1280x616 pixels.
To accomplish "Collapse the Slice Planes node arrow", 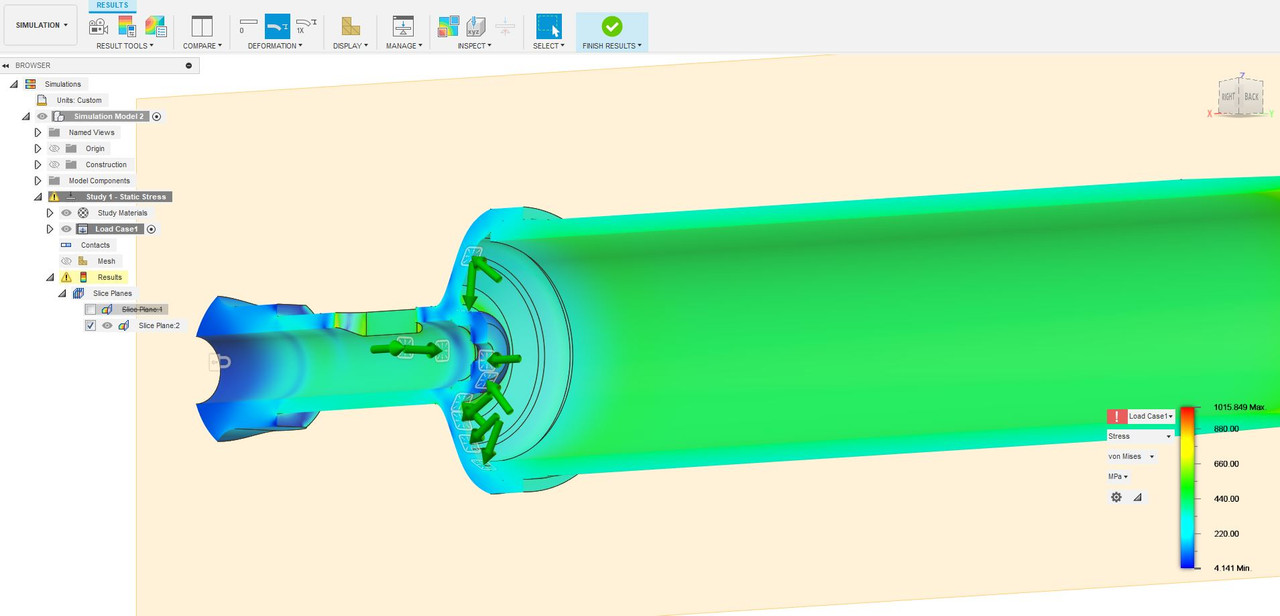I will click(x=62, y=293).
